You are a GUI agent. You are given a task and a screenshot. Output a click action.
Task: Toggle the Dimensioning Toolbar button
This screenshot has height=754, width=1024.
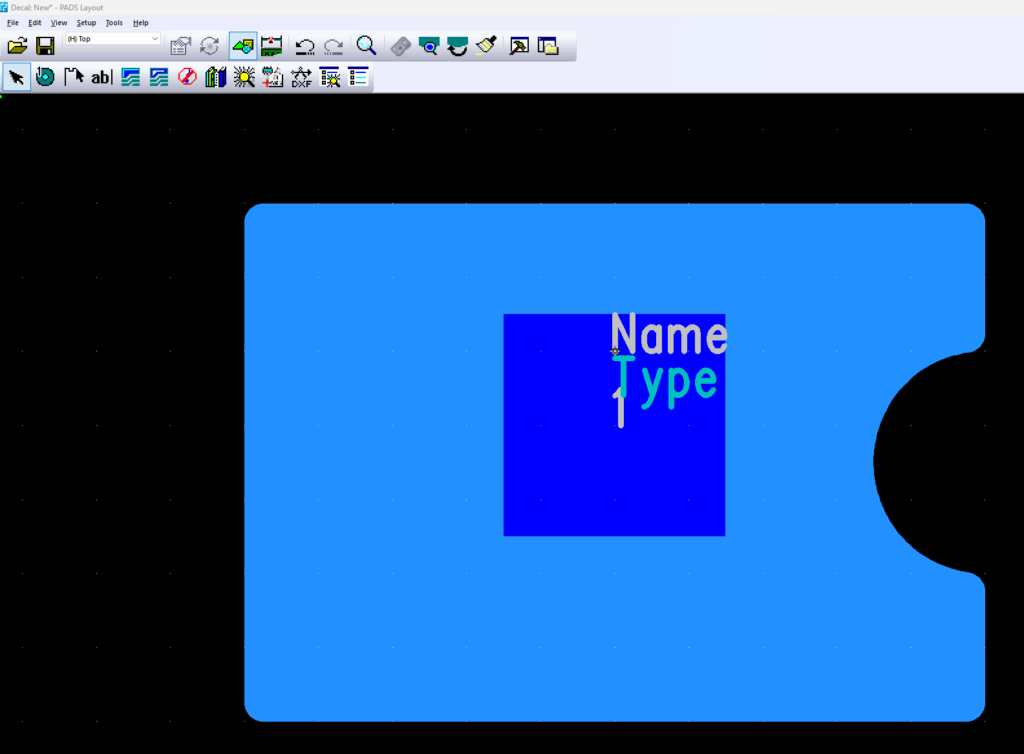271,46
